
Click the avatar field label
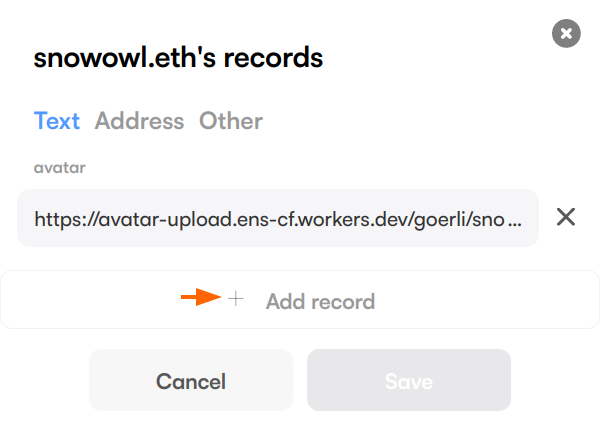coord(60,168)
